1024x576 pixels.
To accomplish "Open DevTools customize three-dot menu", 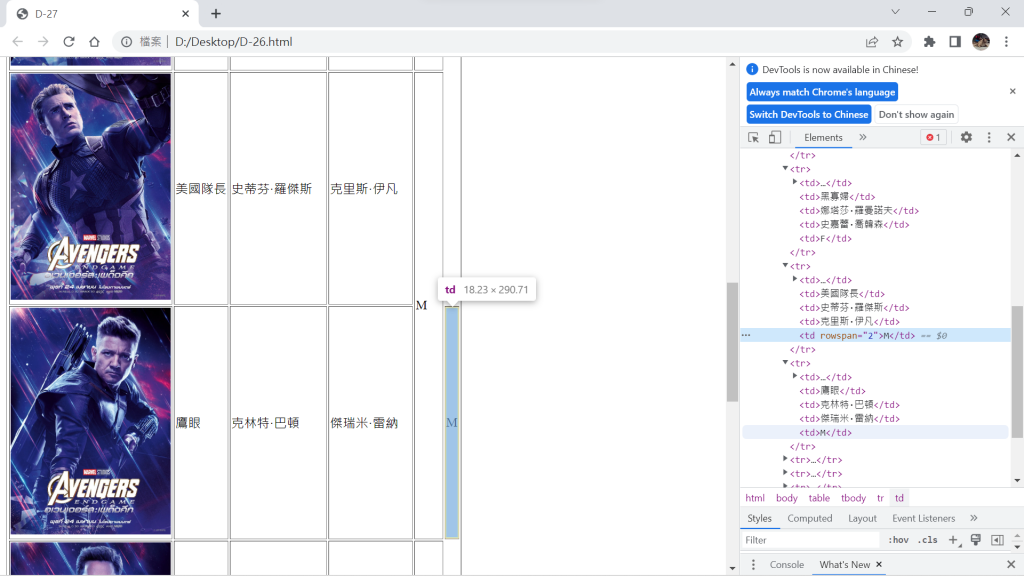I will point(989,137).
